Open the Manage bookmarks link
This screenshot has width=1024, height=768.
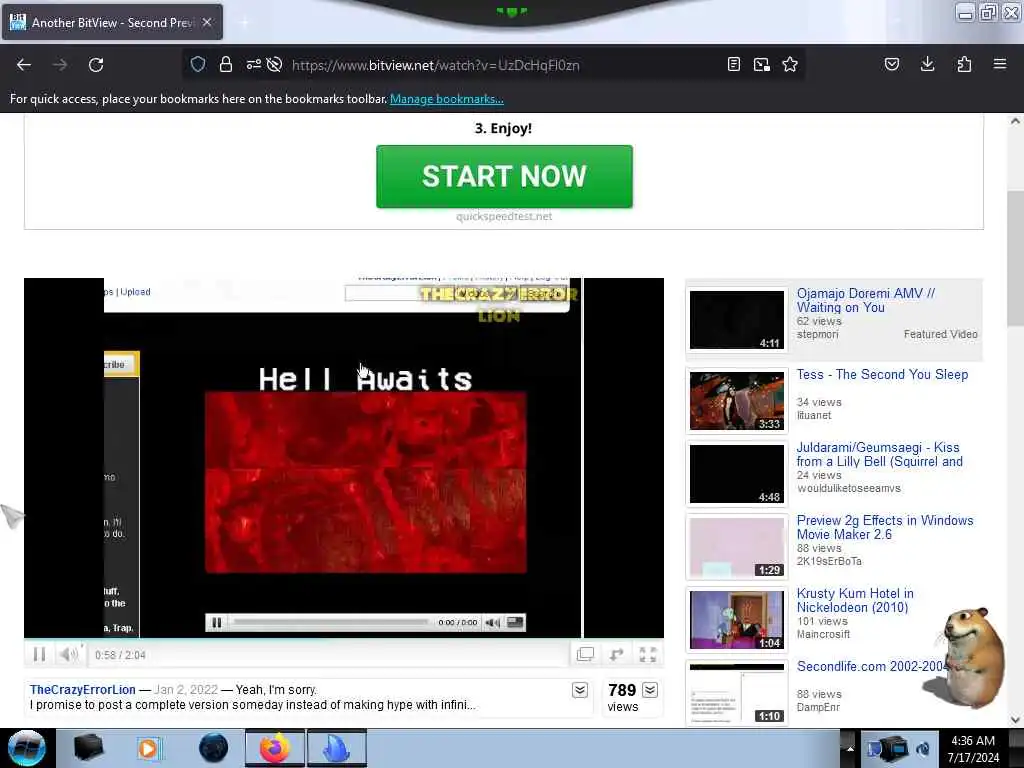(x=447, y=99)
